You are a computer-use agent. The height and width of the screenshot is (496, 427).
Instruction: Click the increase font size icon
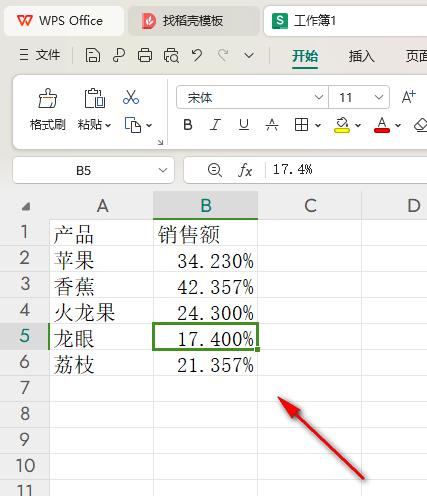409,97
